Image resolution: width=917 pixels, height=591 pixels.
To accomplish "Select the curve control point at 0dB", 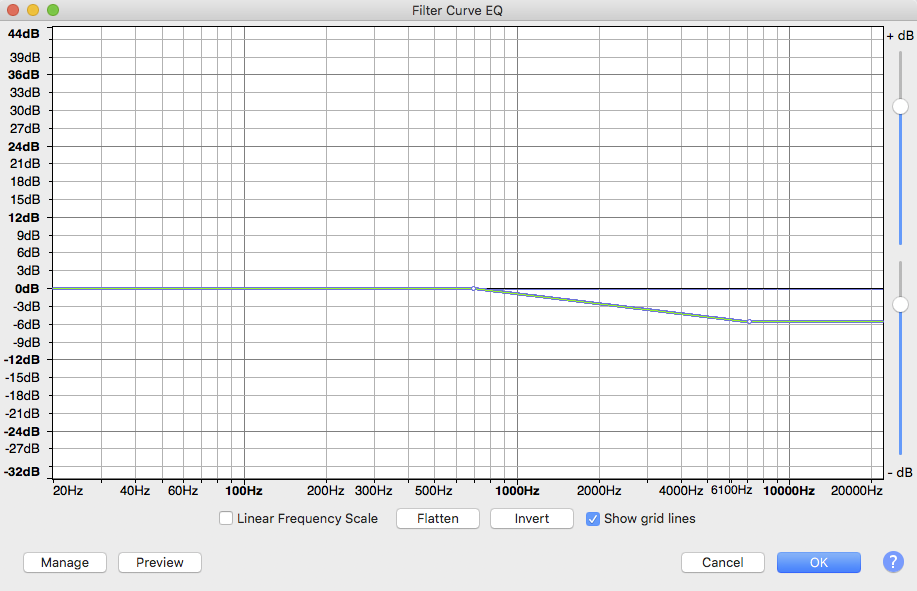I will point(474,288).
